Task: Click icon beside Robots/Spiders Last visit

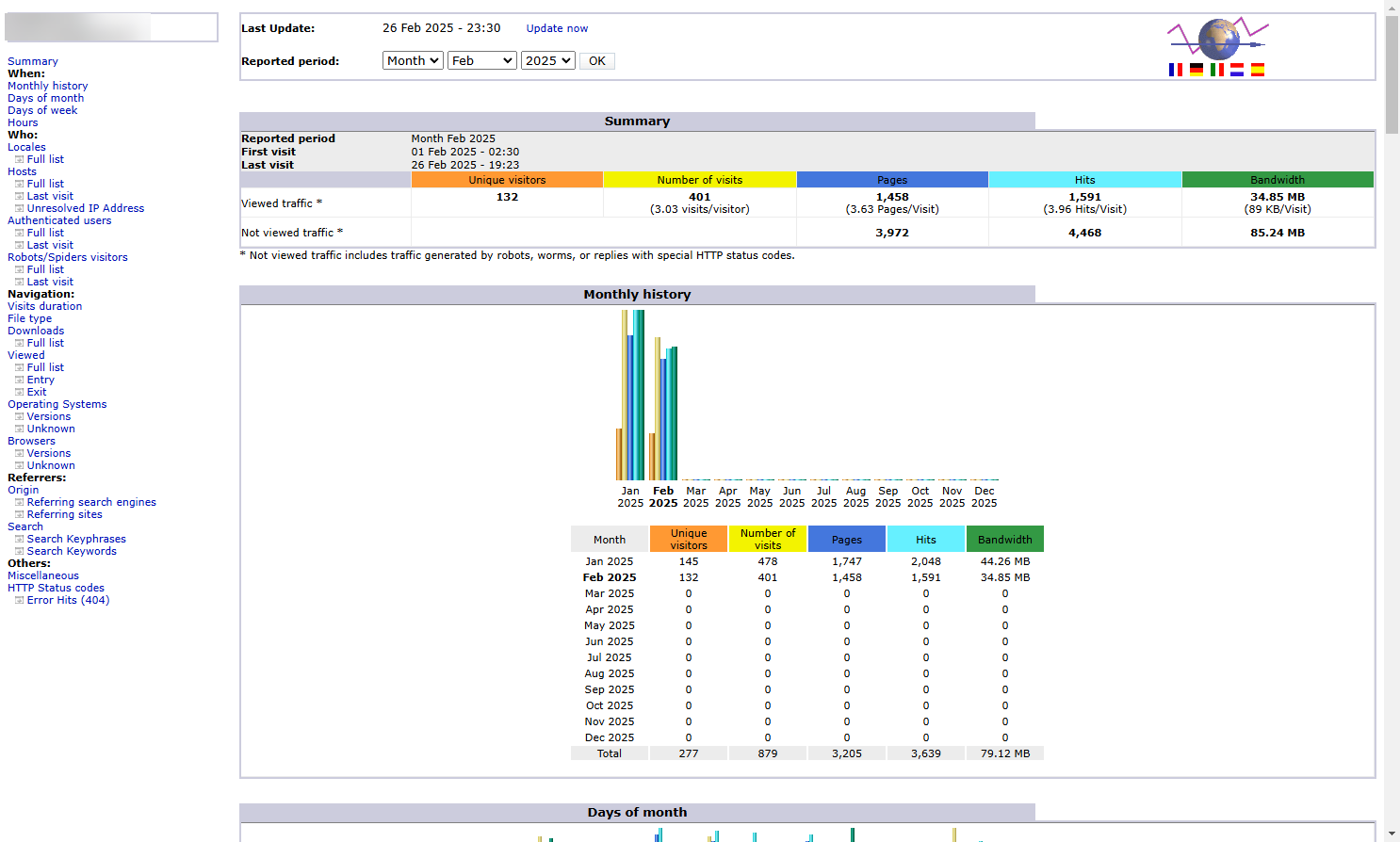Action: pyautogui.click(x=19, y=282)
